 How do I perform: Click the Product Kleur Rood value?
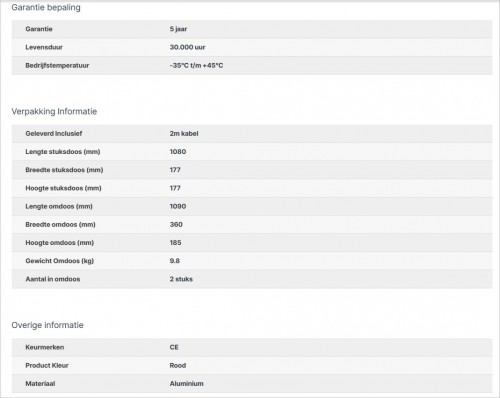tap(178, 365)
